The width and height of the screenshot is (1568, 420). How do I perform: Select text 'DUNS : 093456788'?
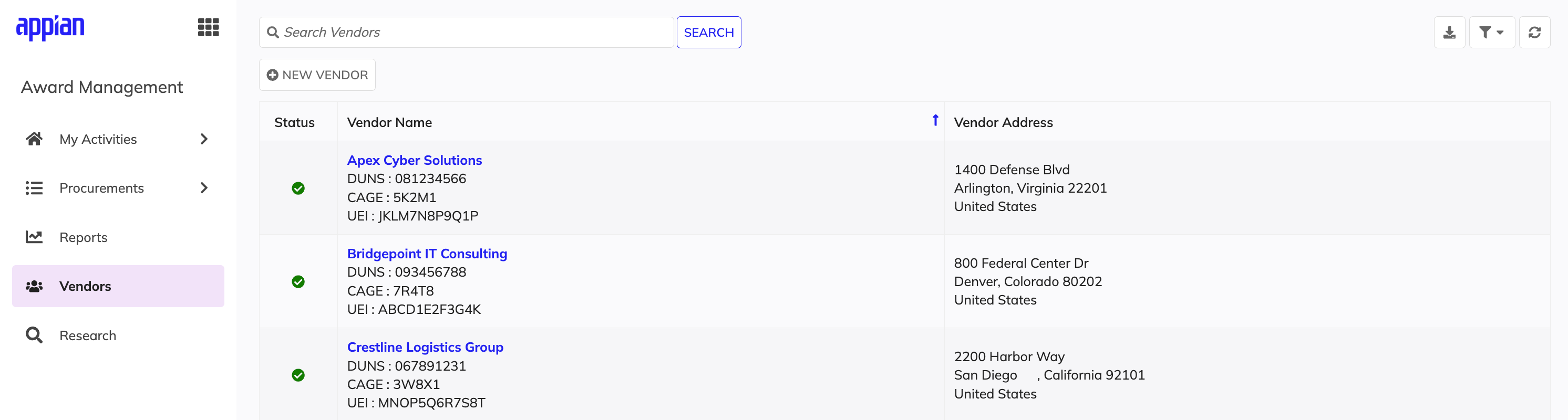(407, 272)
